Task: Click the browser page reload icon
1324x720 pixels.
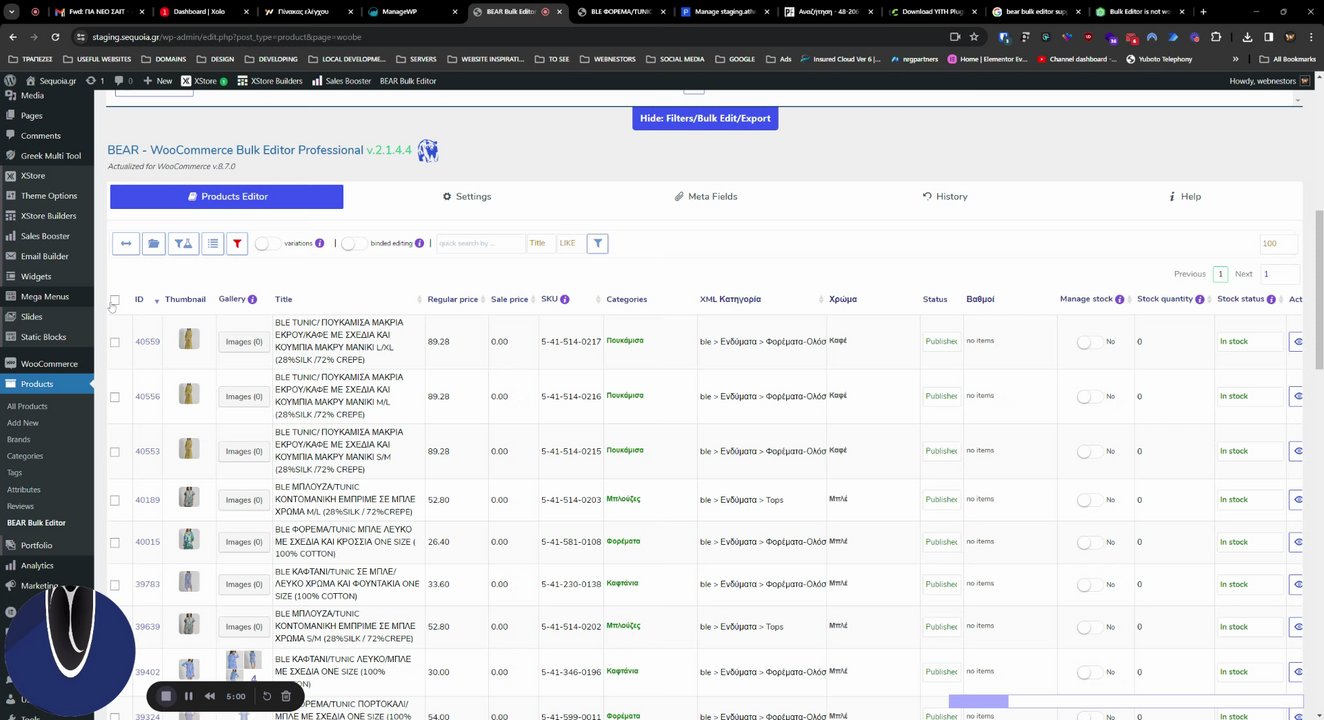Action: pyautogui.click(x=54, y=37)
